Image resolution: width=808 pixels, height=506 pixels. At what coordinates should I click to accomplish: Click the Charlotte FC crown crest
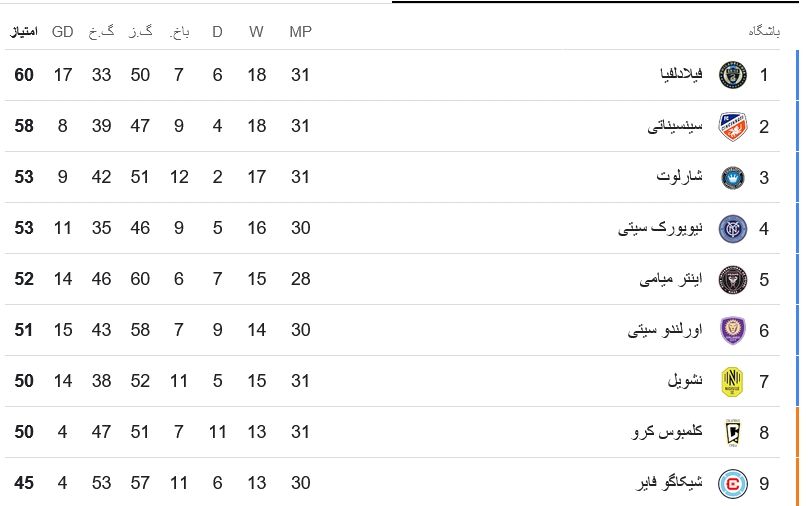(733, 178)
